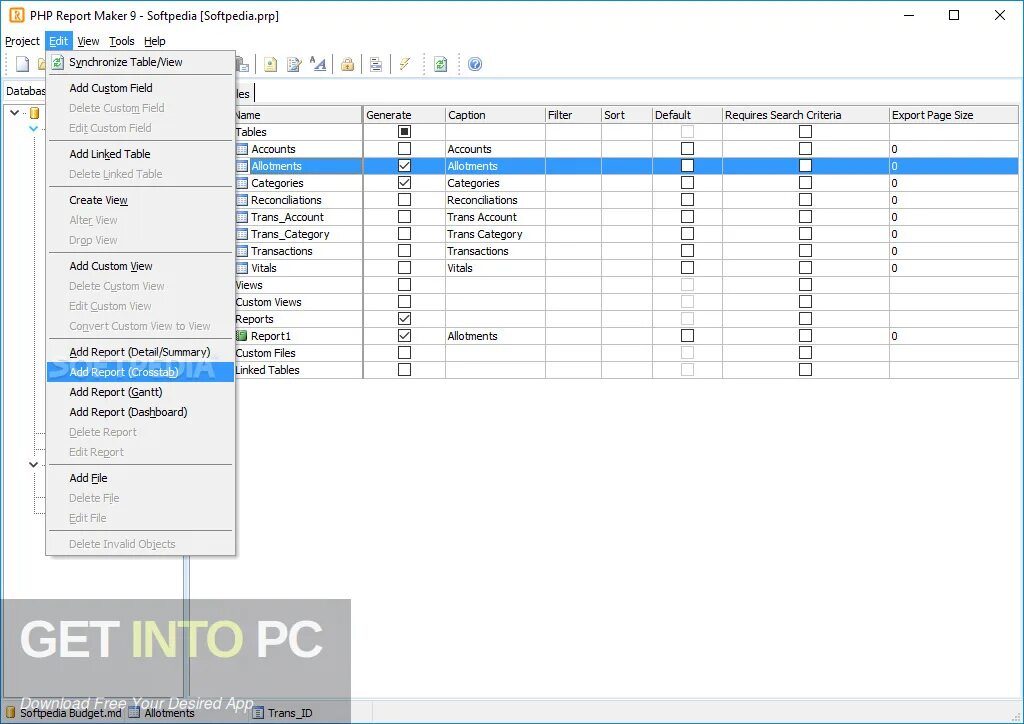Click the Reconciliations table icon
1024x724 pixels.
[x=242, y=200]
